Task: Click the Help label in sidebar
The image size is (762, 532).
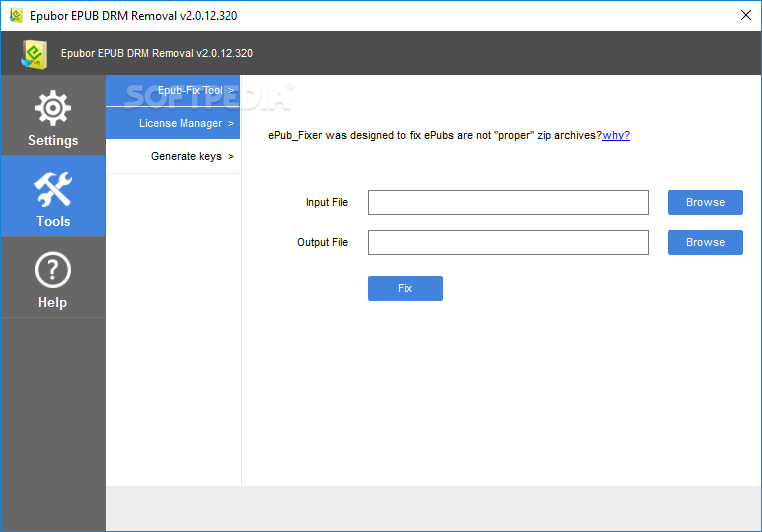Action: (x=52, y=302)
